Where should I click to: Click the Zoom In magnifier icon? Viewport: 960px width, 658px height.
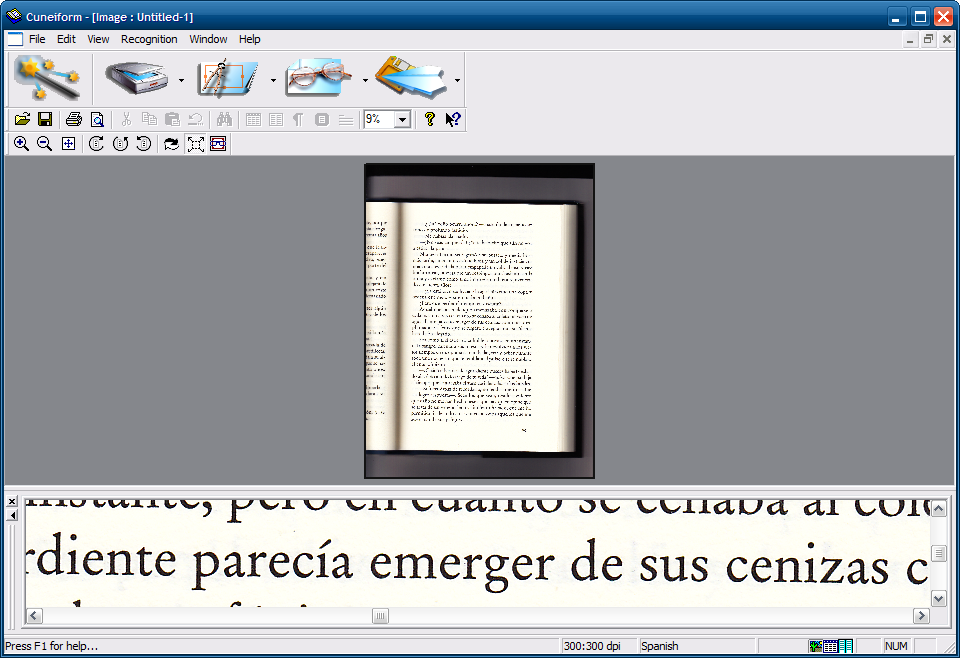(x=21, y=144)
